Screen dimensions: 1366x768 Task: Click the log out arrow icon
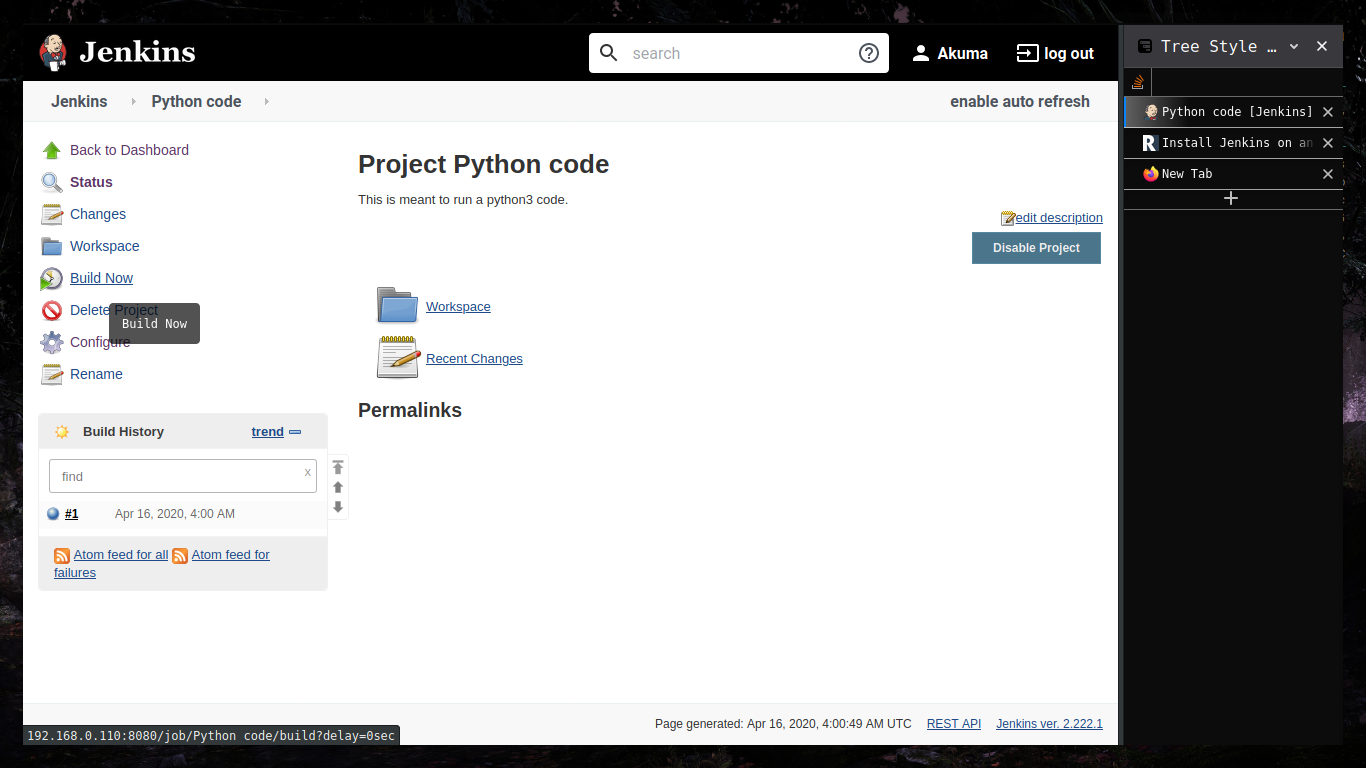coord(1027,53)
